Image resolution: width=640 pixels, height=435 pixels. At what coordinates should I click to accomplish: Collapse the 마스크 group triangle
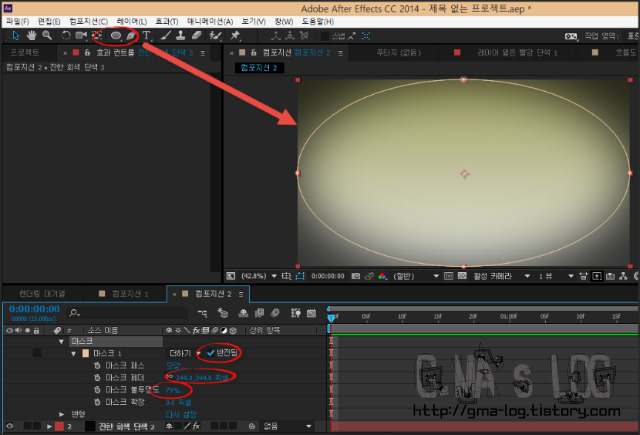tap(61, 341)
